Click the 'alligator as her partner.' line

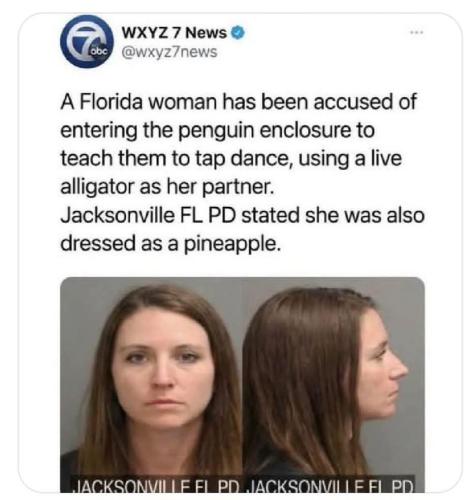[x=167, y=187]
